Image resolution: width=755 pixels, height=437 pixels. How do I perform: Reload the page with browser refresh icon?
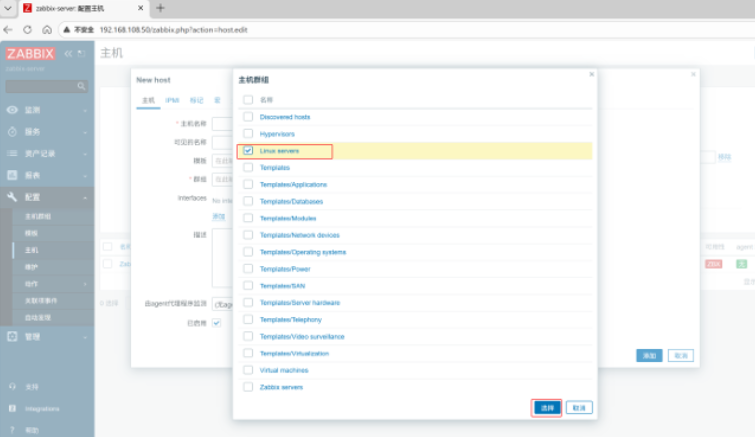tap(27, 30)
